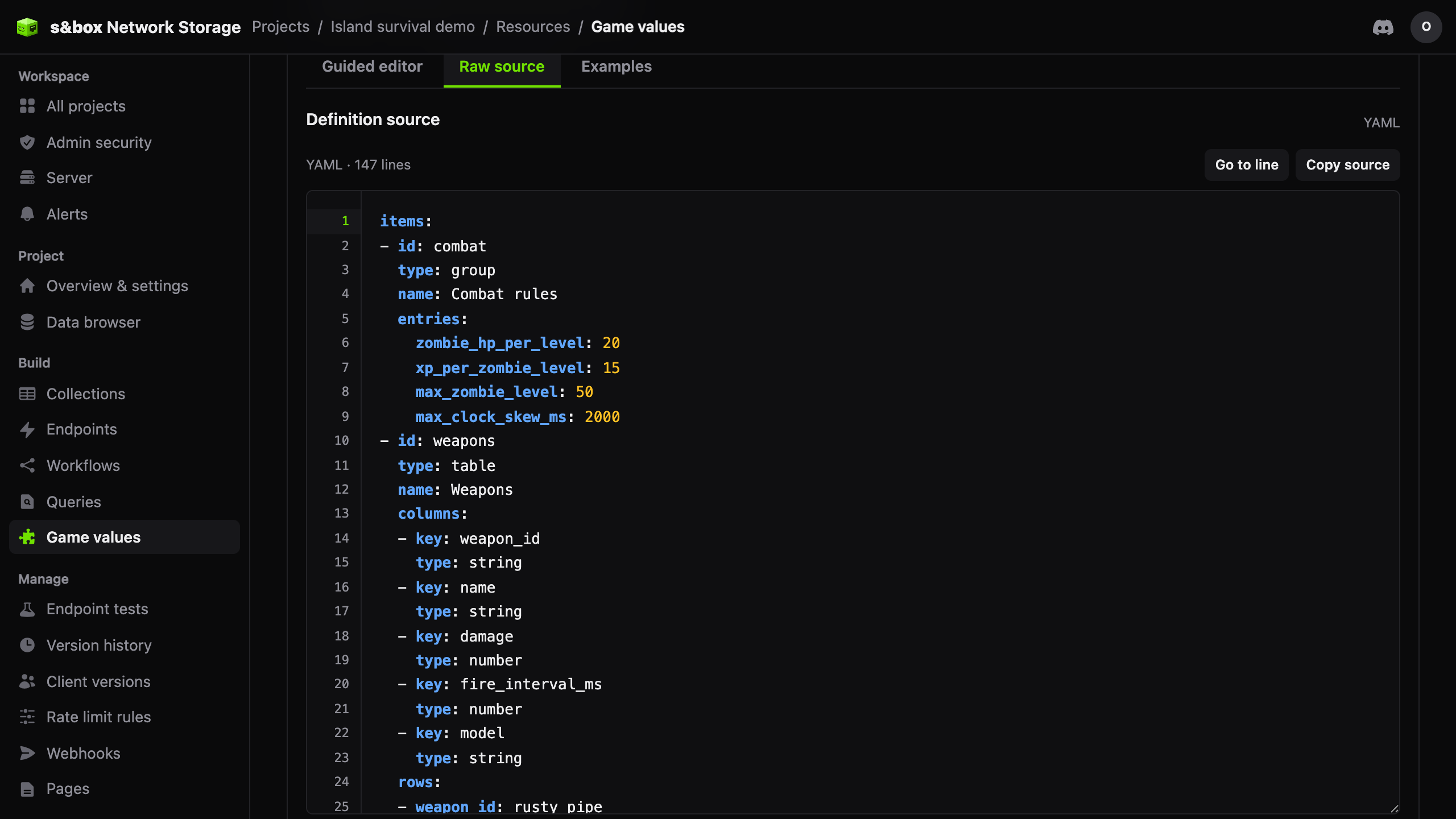Switch to the Guided editor tab
Viewport: 1456px width, 819px height.
coord(372,67)
